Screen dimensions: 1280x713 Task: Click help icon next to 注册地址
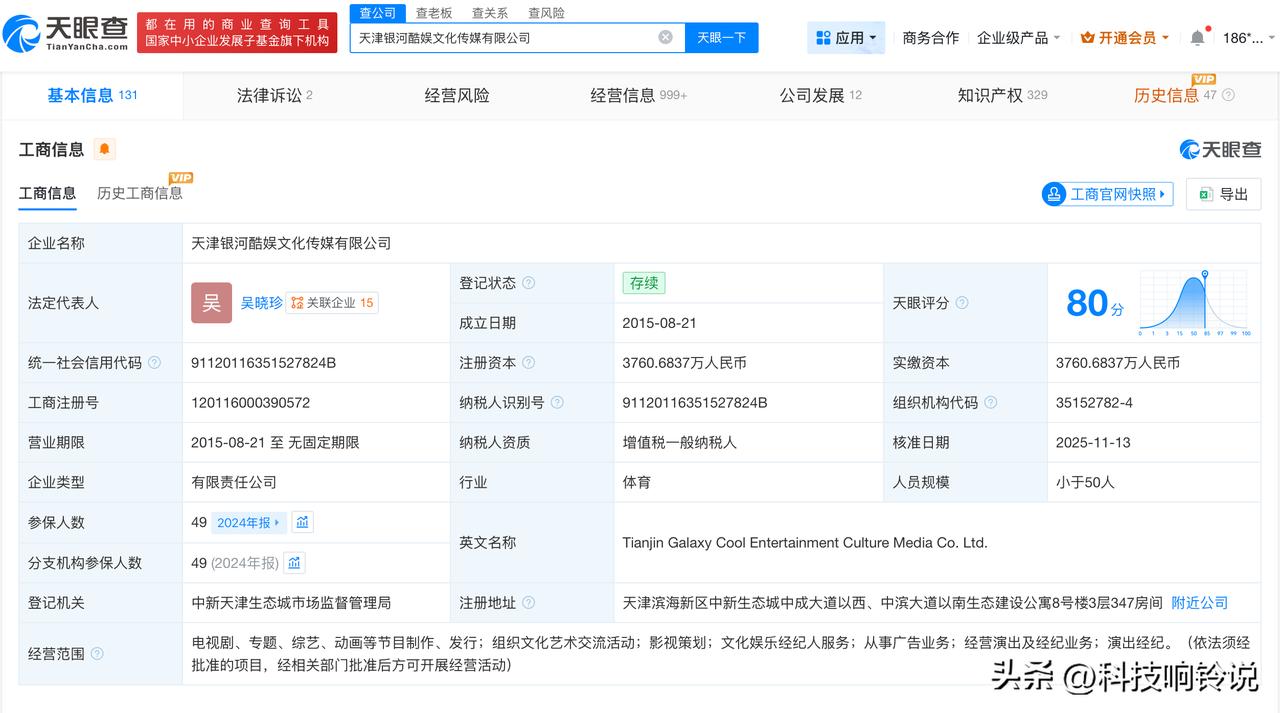528,603
